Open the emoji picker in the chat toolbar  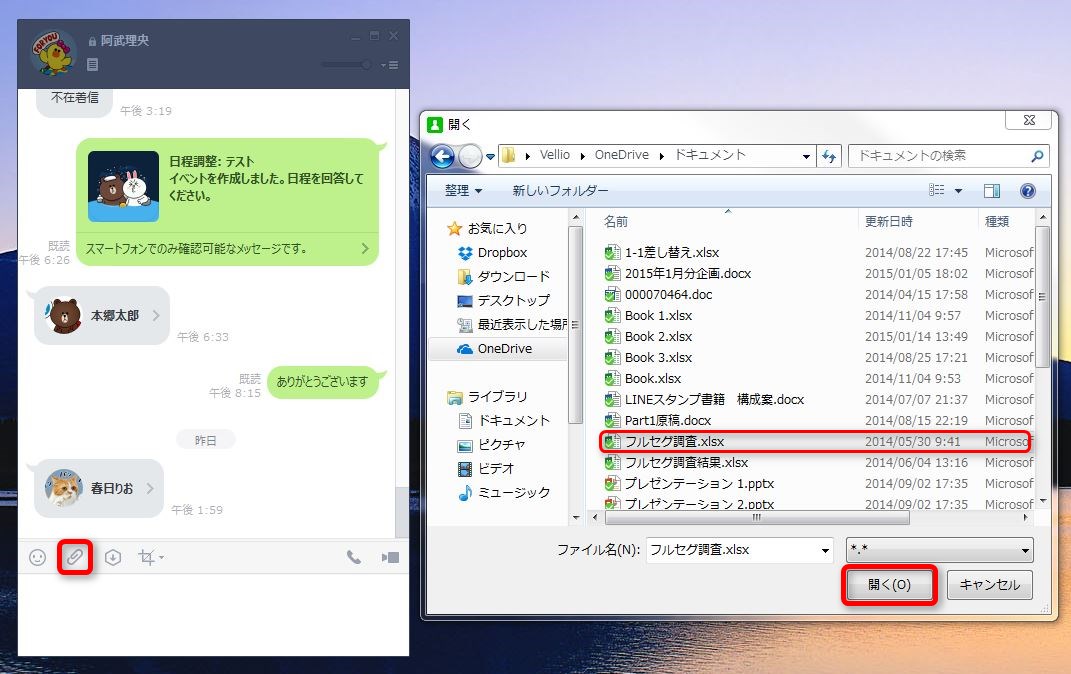click(x=36, y=559)
